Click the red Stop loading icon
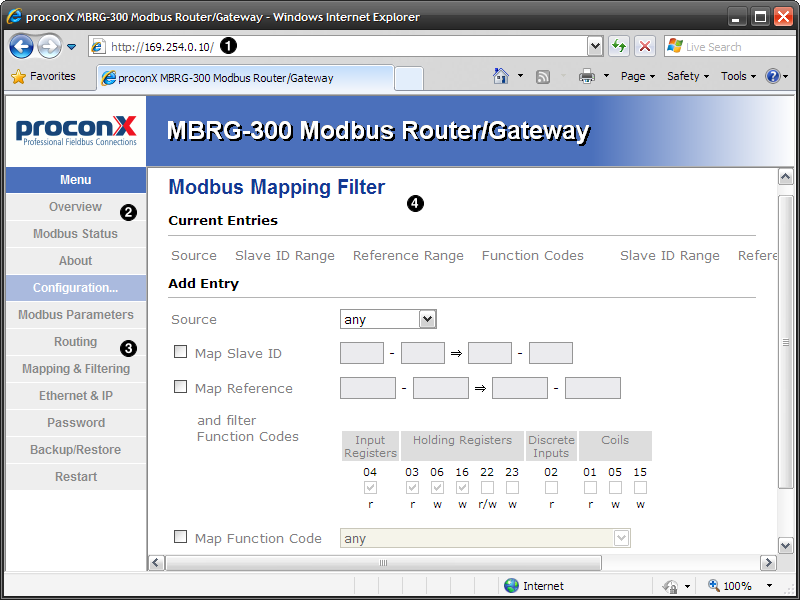800x600 pixels. [x=645, y=47]
